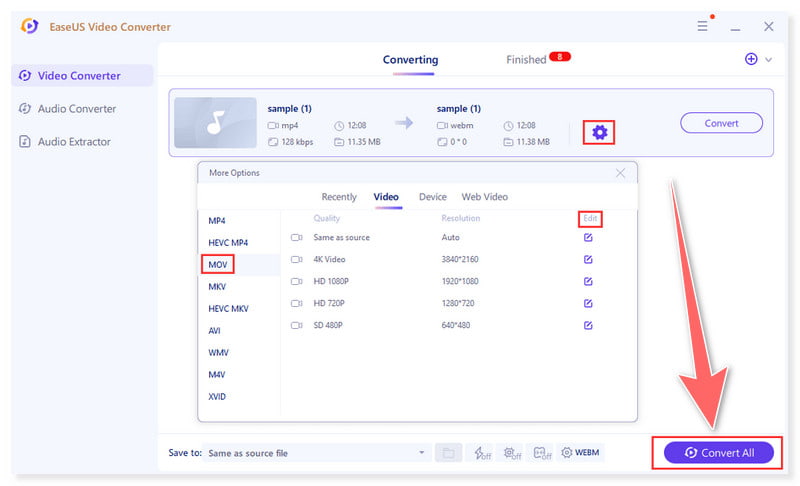Select the sample (1) music thumbnail
Image resolution: width=800 pixels, height=486 pixels.
coord(214,123)
